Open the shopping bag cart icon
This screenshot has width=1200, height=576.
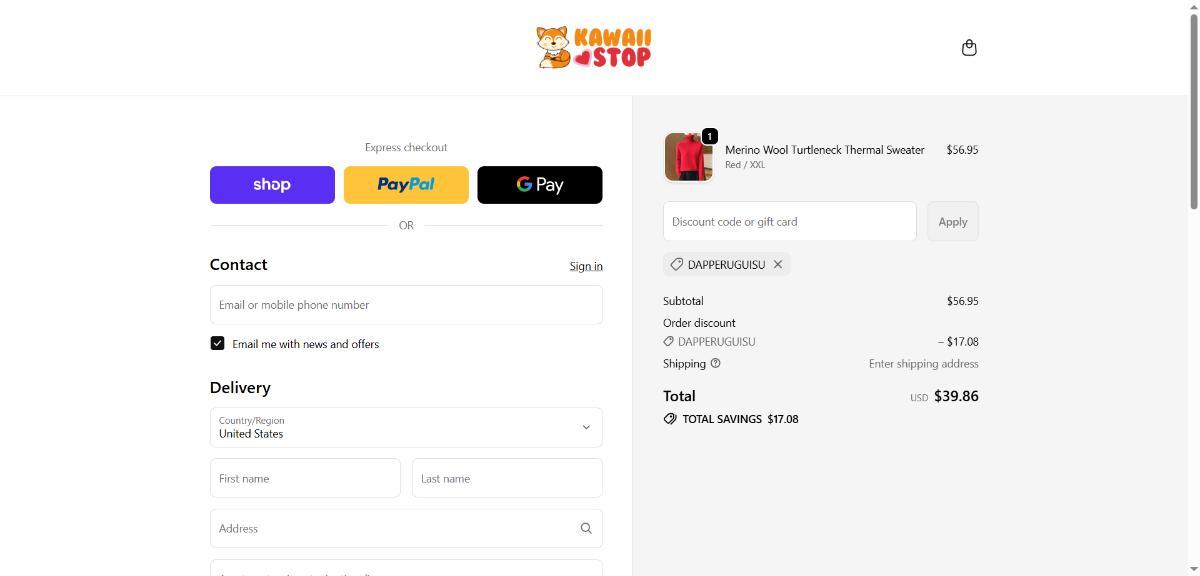[x=968, y=48]
